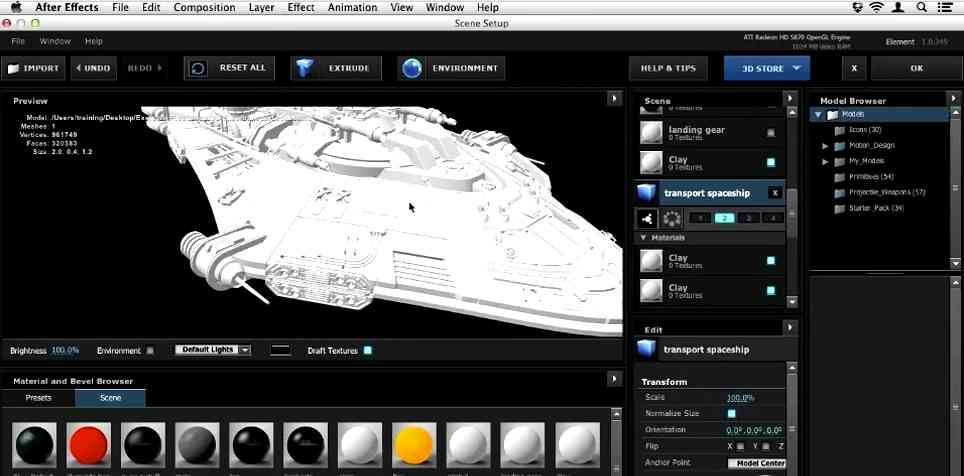Toggle the Normalize Size checkbox
Viewport: 964px width, 476px height.
(x=731, y=413)
